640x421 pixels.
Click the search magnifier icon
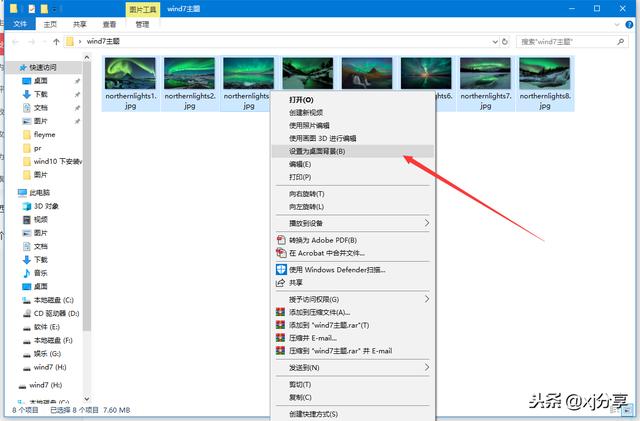point(620,42)
